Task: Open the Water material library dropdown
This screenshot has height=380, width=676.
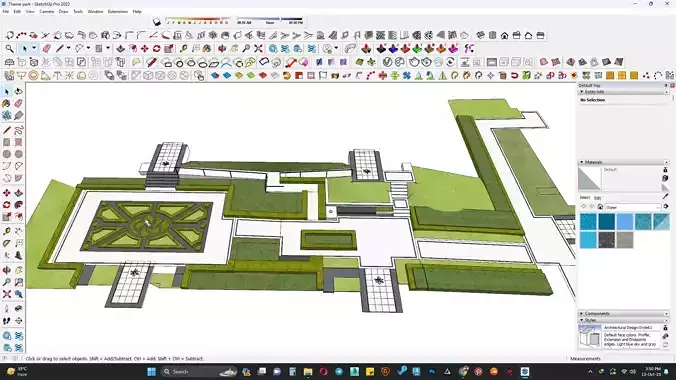Action: 632,207
